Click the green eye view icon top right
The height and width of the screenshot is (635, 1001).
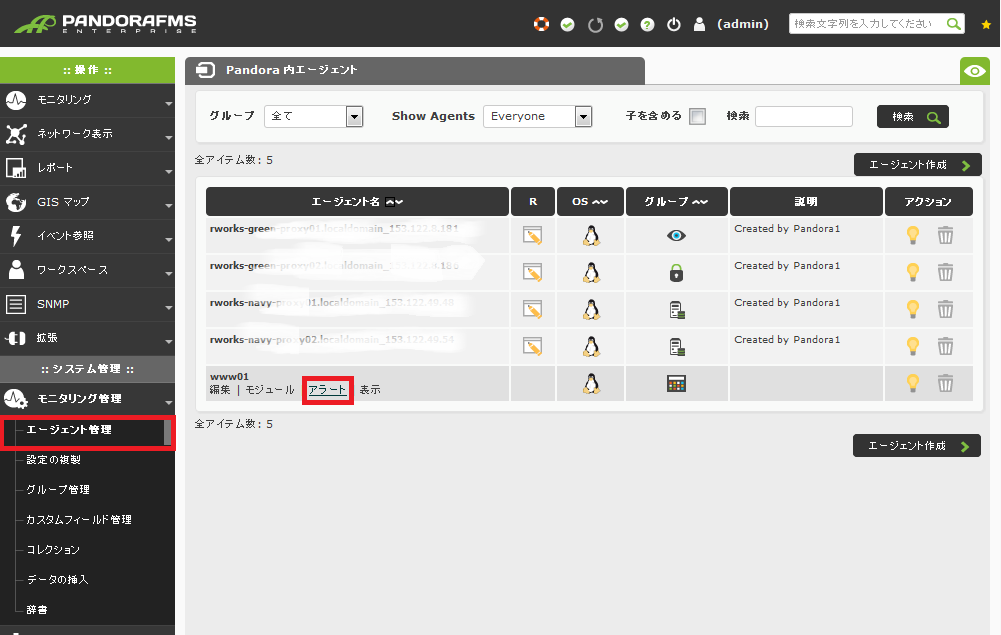point(975,71)
